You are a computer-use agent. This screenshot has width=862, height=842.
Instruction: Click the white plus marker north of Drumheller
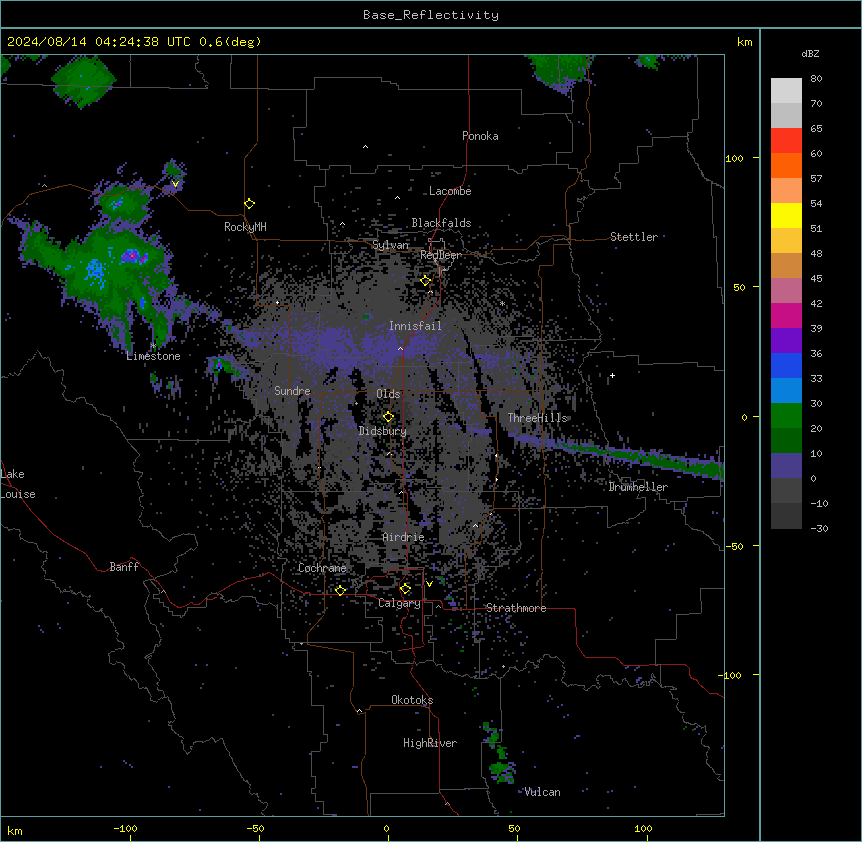point(612,376)
